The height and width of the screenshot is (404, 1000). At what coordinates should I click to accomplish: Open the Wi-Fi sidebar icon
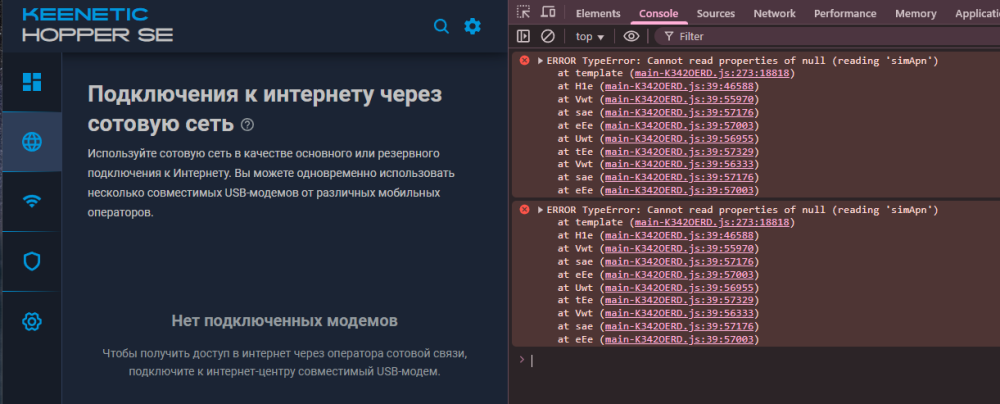coord(32,202)
